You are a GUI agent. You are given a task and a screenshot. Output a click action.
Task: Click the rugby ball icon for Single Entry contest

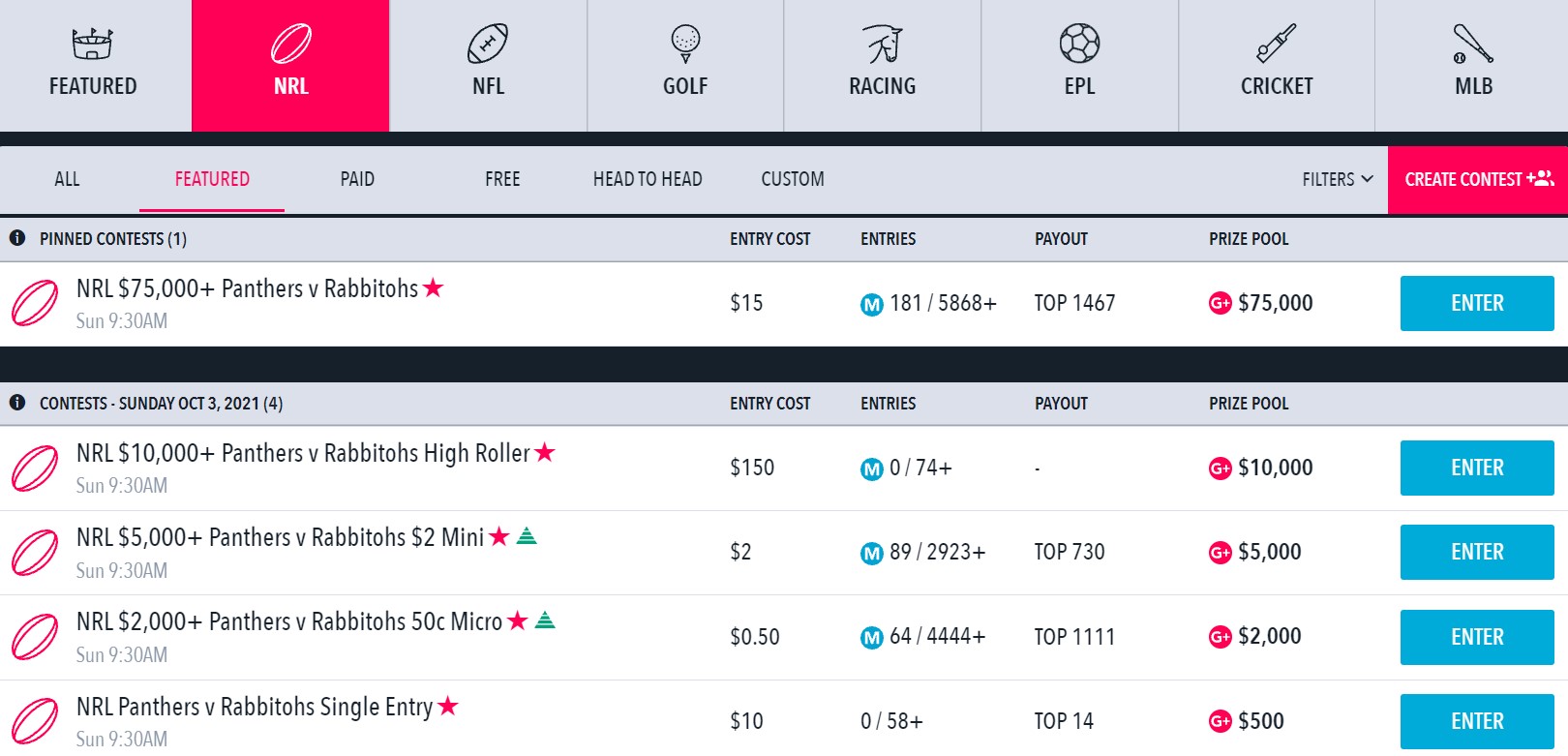(35, 722)
